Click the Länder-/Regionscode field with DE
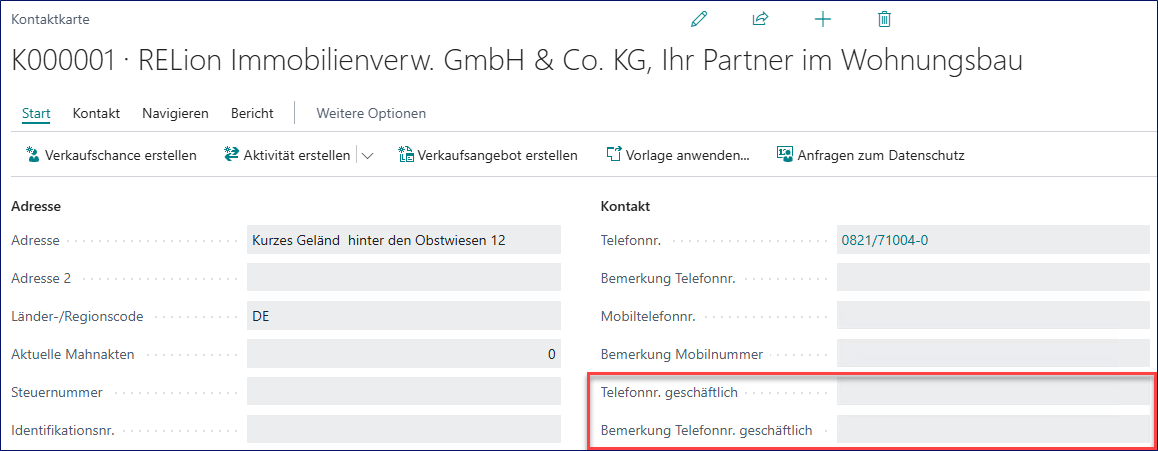 click(x=403, y=316)
